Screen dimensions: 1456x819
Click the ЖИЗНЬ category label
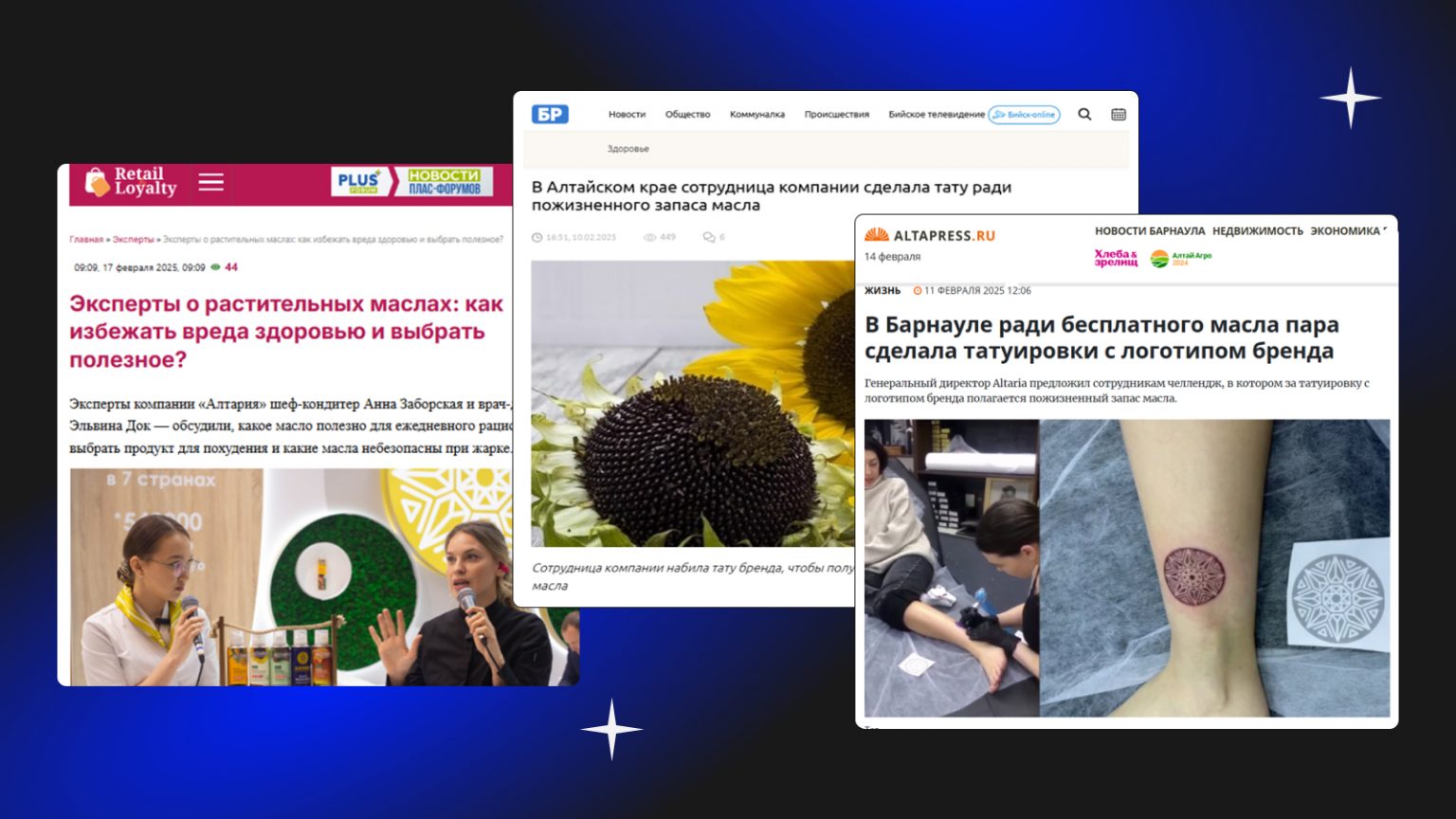coord(882,291)
